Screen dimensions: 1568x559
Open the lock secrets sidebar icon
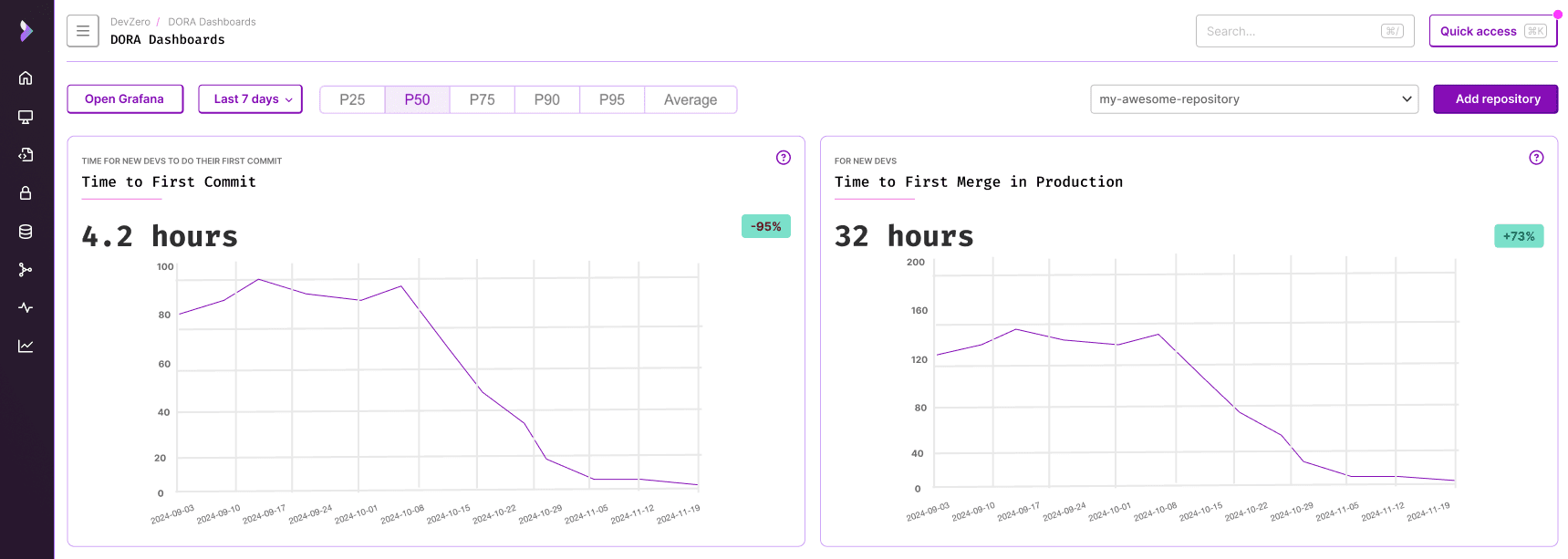26,193
